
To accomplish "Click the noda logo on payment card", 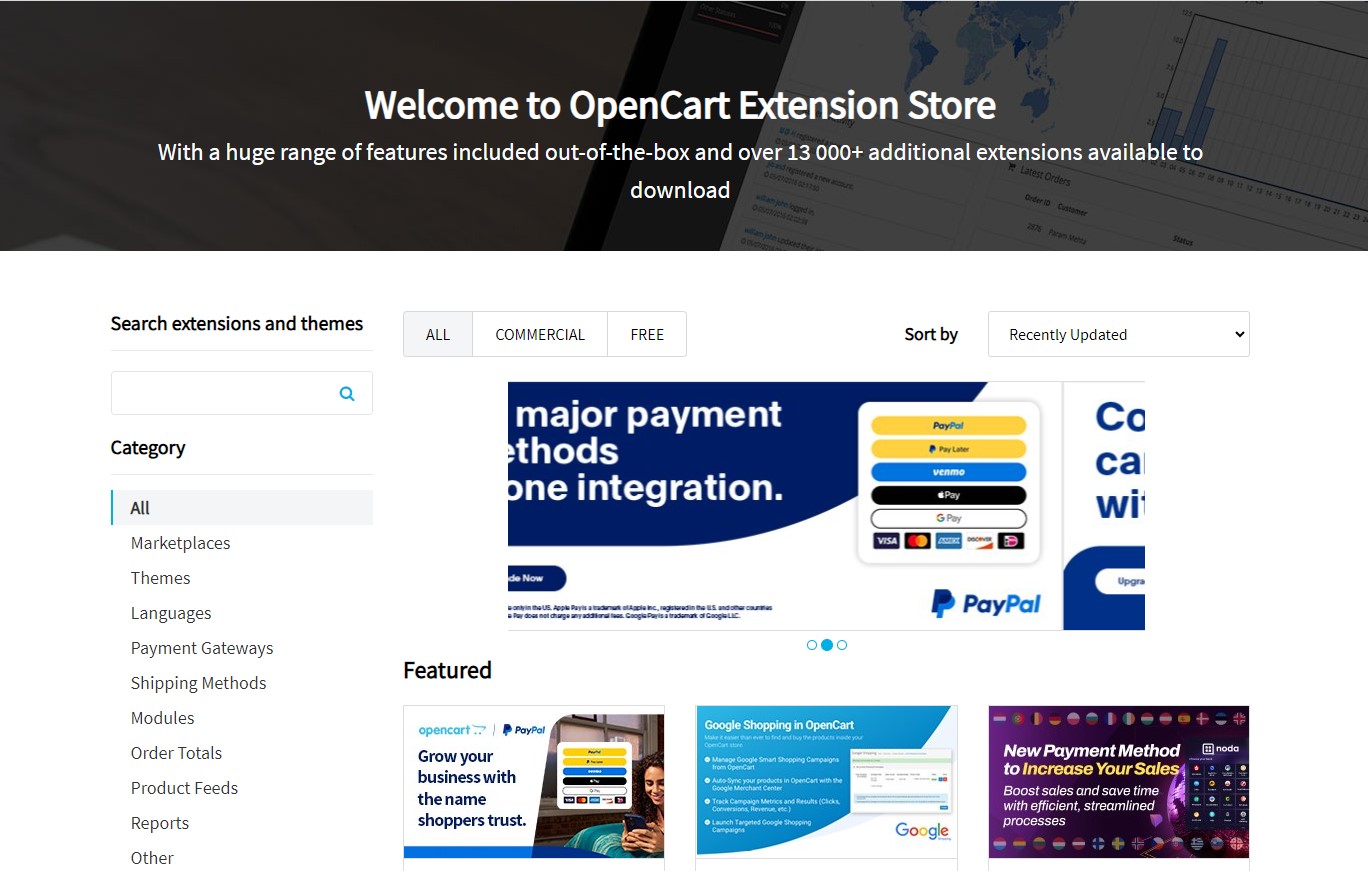I will (x=1222, y=750).
